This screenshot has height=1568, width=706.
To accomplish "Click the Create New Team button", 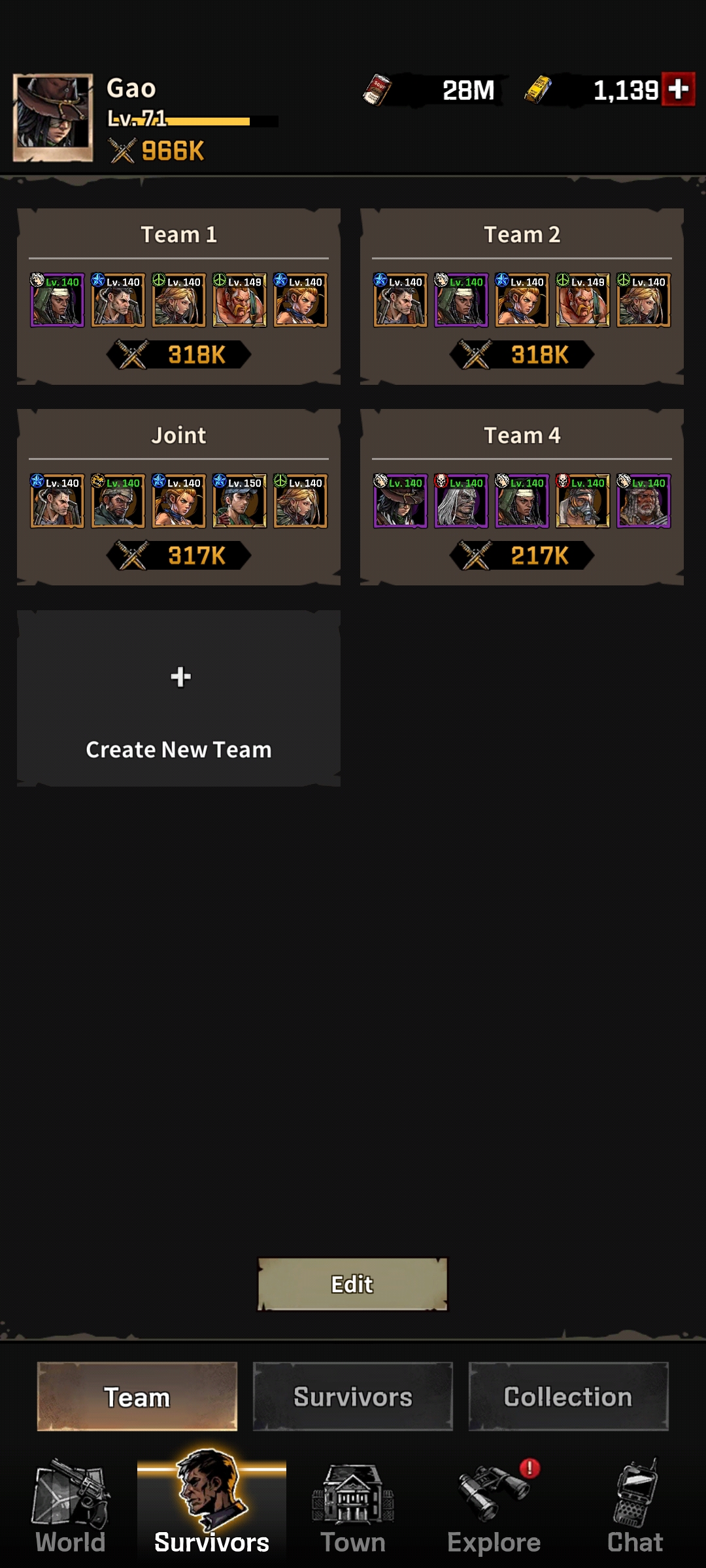I will click(178, 698).
